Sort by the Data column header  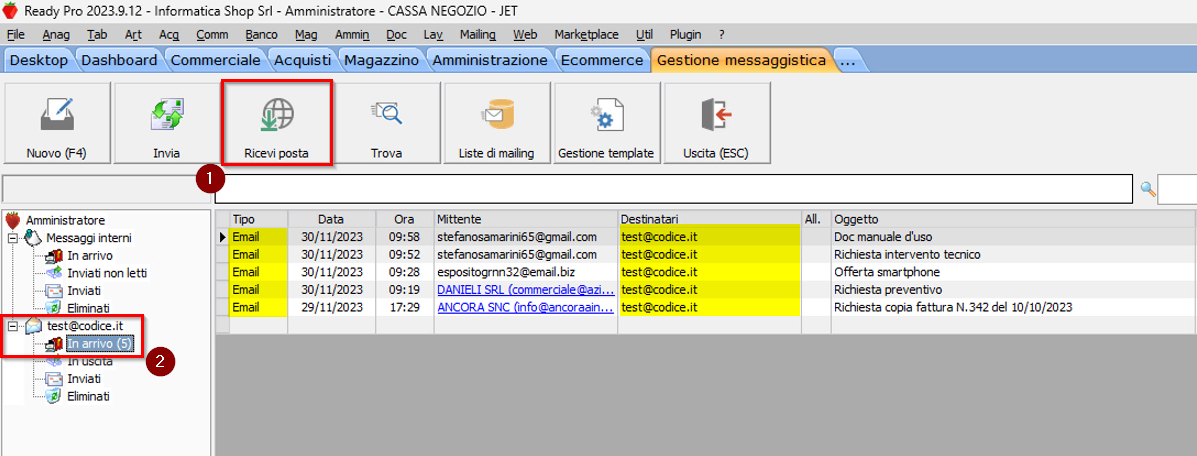click(331, 218)
